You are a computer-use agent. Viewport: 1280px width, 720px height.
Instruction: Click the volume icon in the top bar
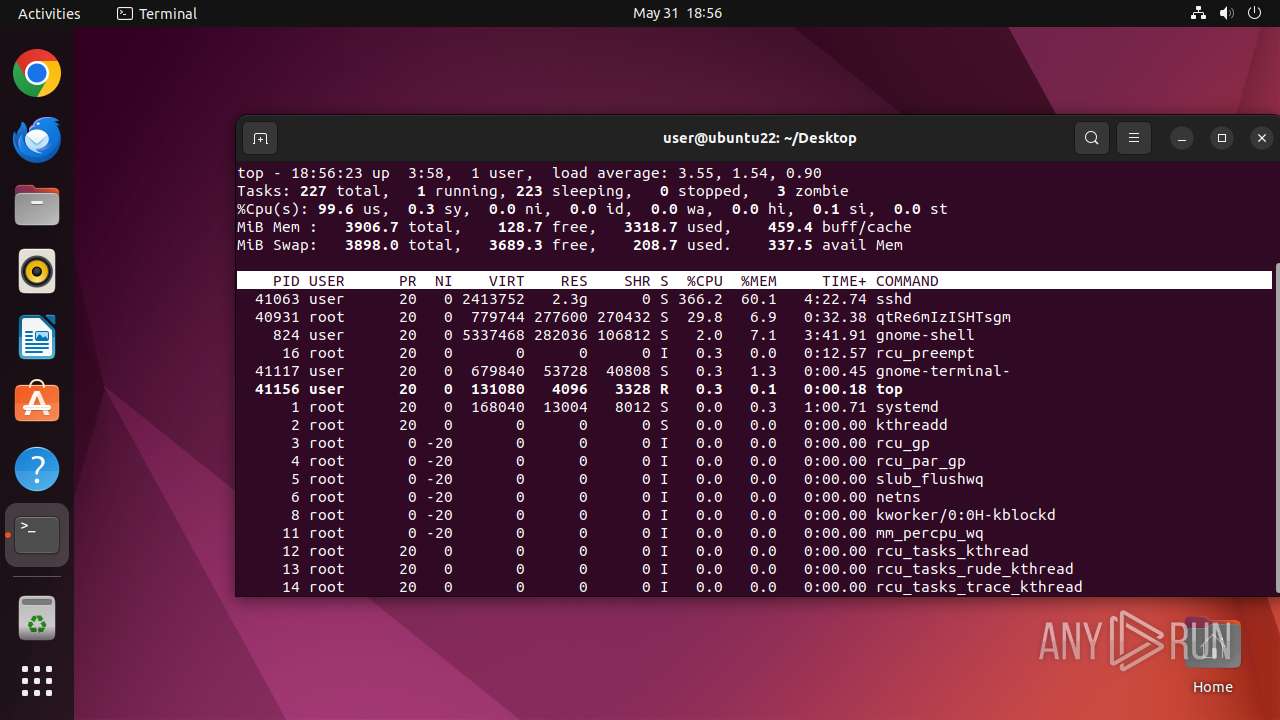pos(1227,13)
